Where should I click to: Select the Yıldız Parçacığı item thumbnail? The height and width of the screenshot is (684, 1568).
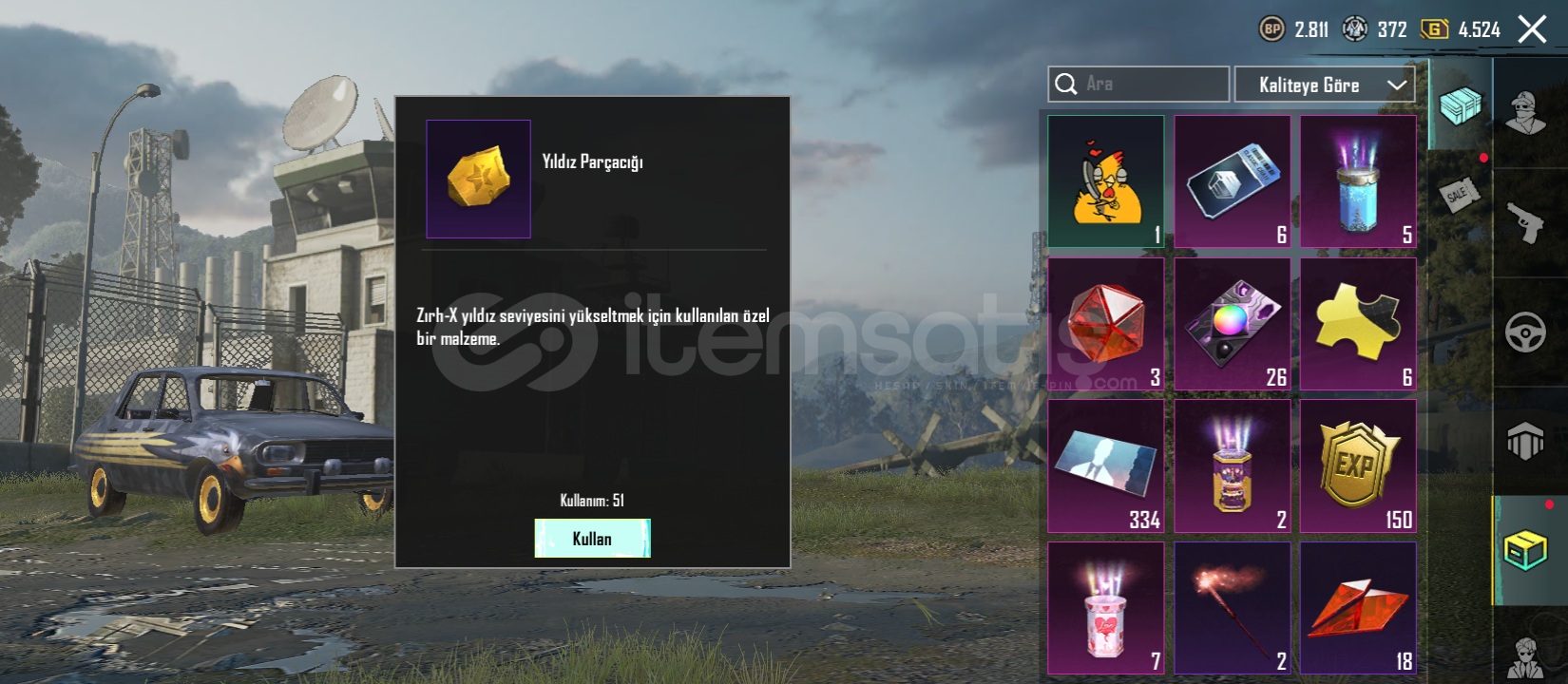point(478,179)
